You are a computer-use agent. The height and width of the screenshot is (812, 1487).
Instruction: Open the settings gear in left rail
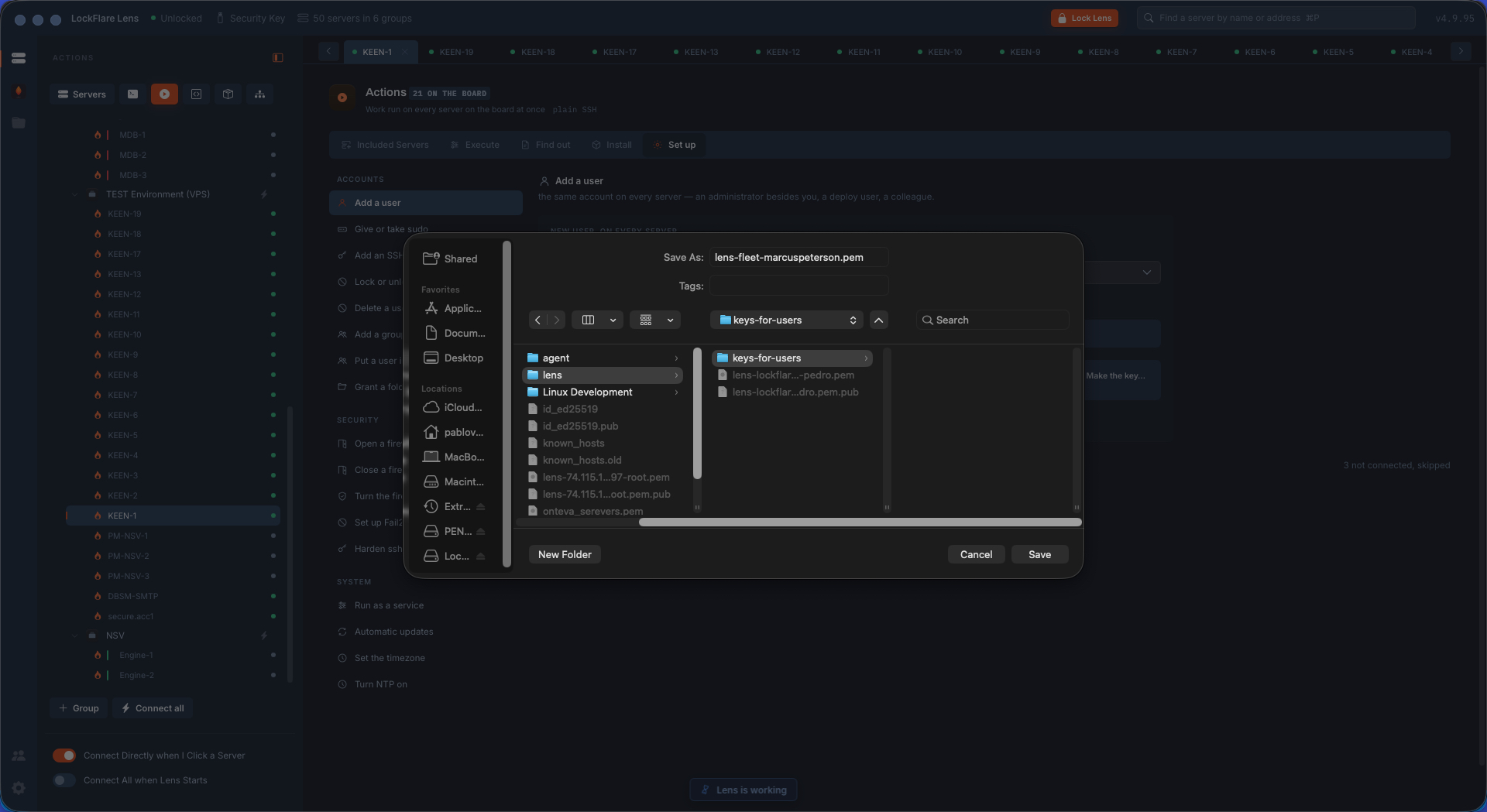[19, 788]
